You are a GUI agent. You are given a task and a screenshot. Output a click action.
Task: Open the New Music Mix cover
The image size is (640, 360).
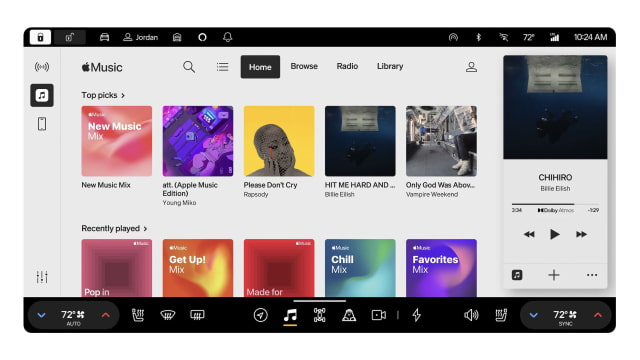click(117, 141)
